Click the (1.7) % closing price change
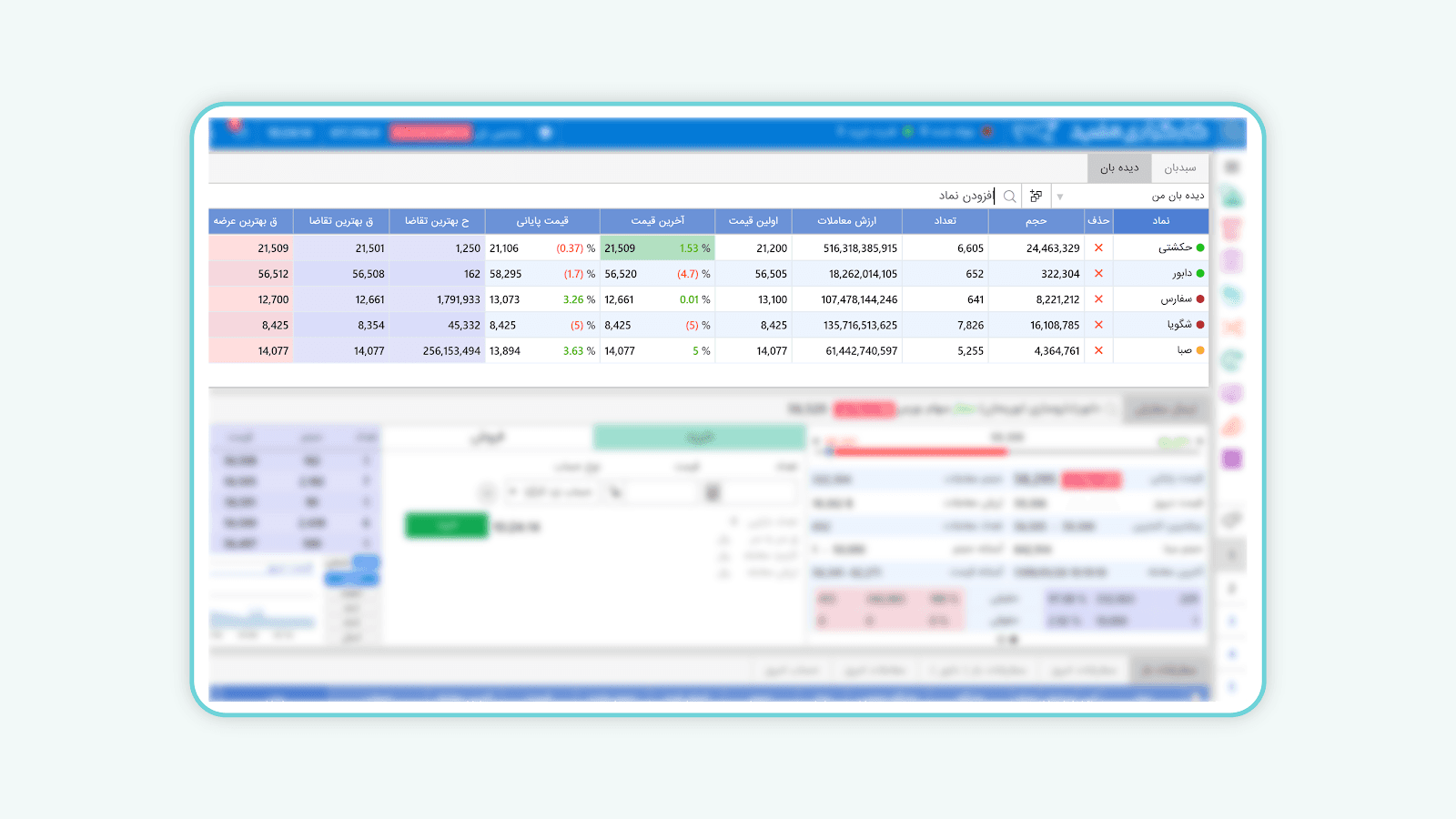This screenshot has height=819, width=1456. coord(580,274)
